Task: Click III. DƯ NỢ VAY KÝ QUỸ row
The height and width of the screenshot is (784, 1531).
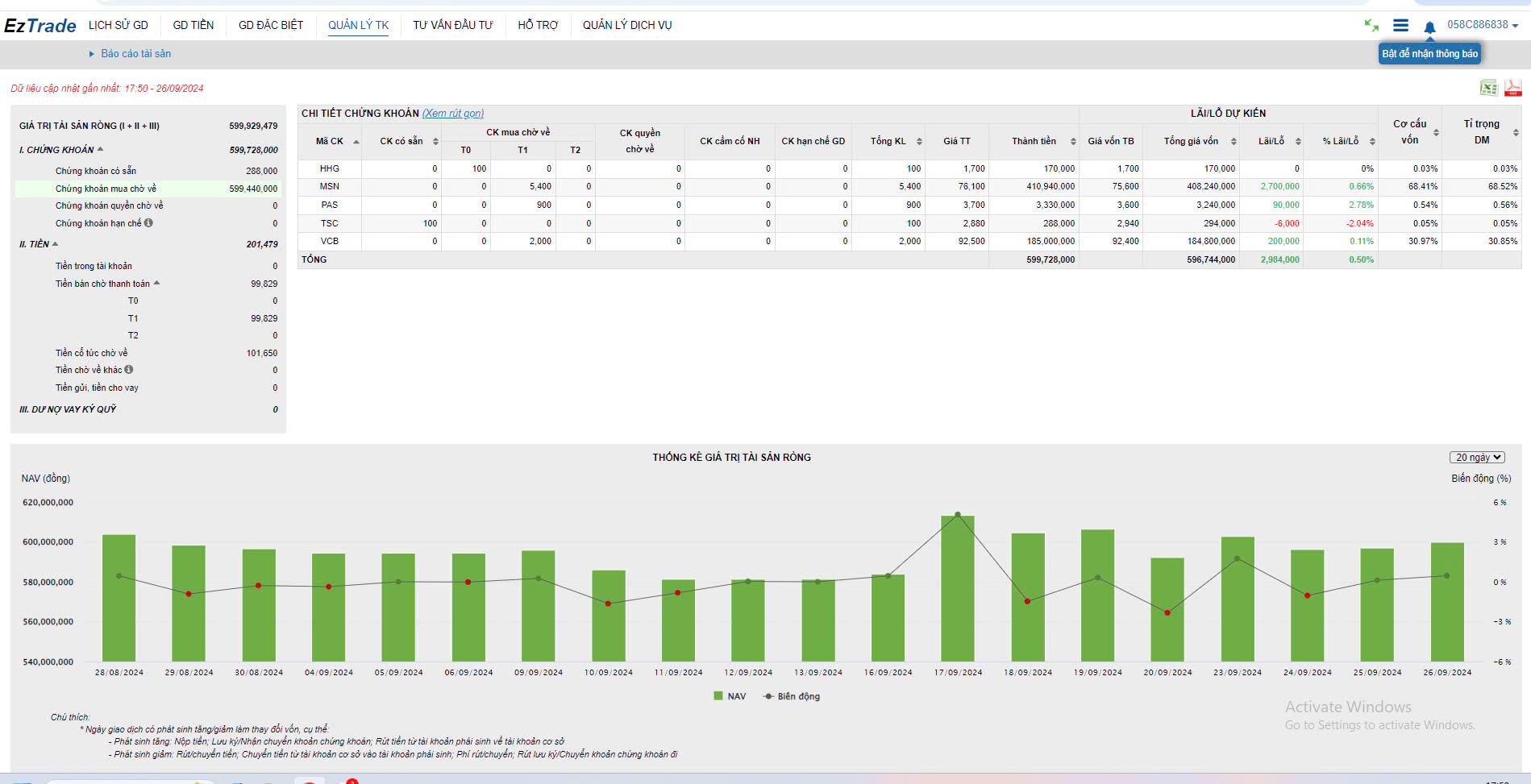Action: click(148, 409)
